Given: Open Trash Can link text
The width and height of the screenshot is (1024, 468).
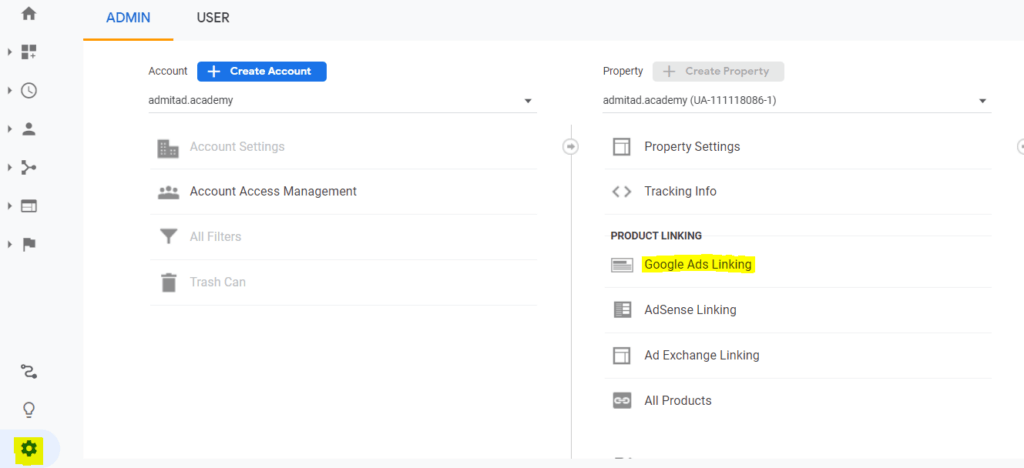Looking at the screenshot, I should [217, 283].
